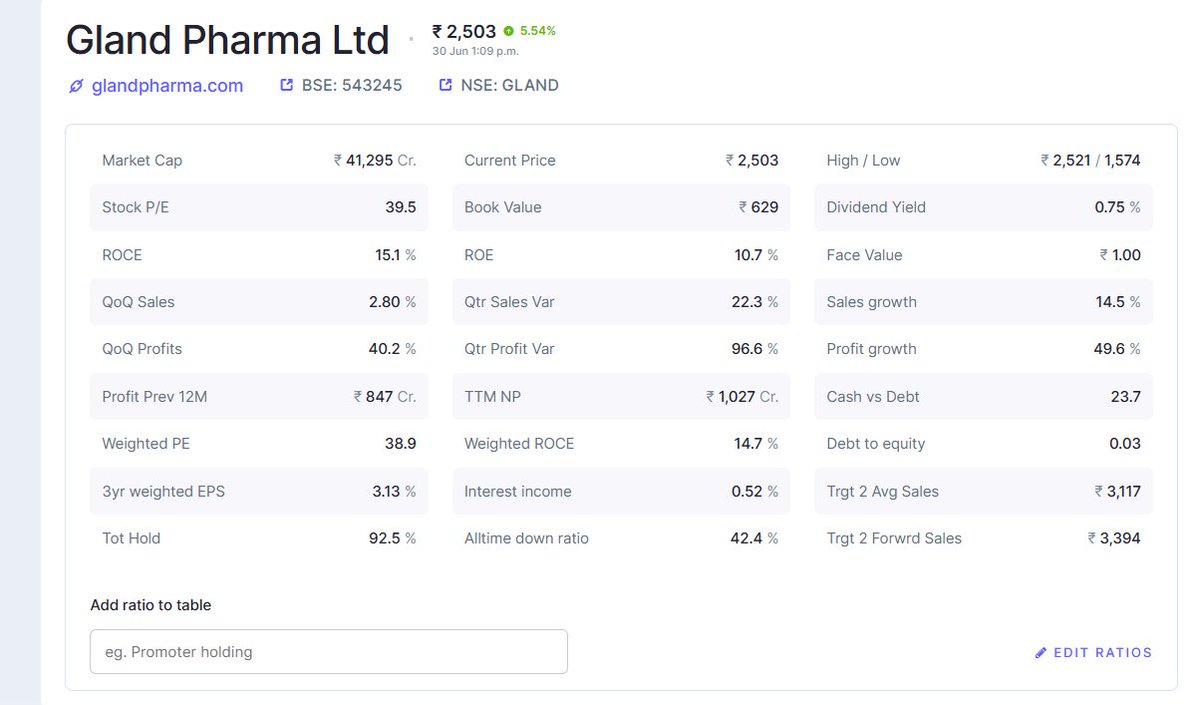The width and height of the screenshot is (1200, 705).
Task: Select the Gland Pharma Ltd heading
Action: pyautogui.click(x=227, y=40)
